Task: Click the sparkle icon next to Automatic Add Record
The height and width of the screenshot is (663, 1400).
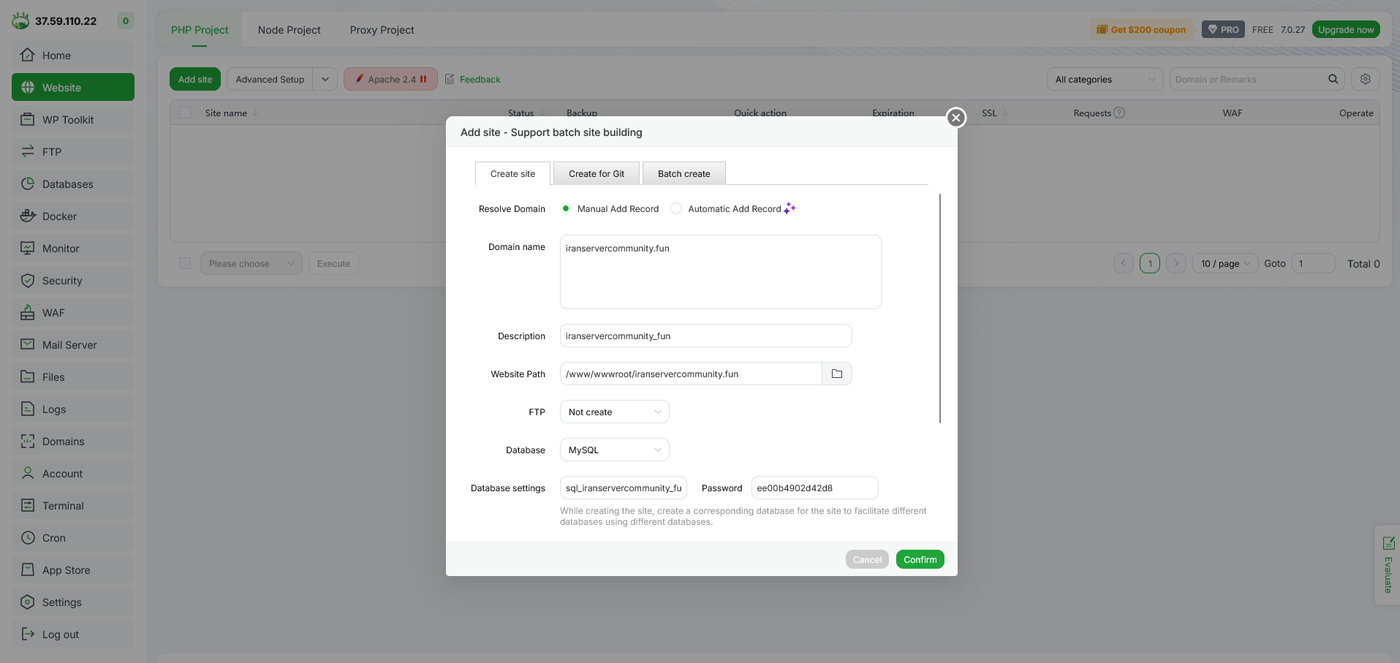Action: [x=790, y=208]
